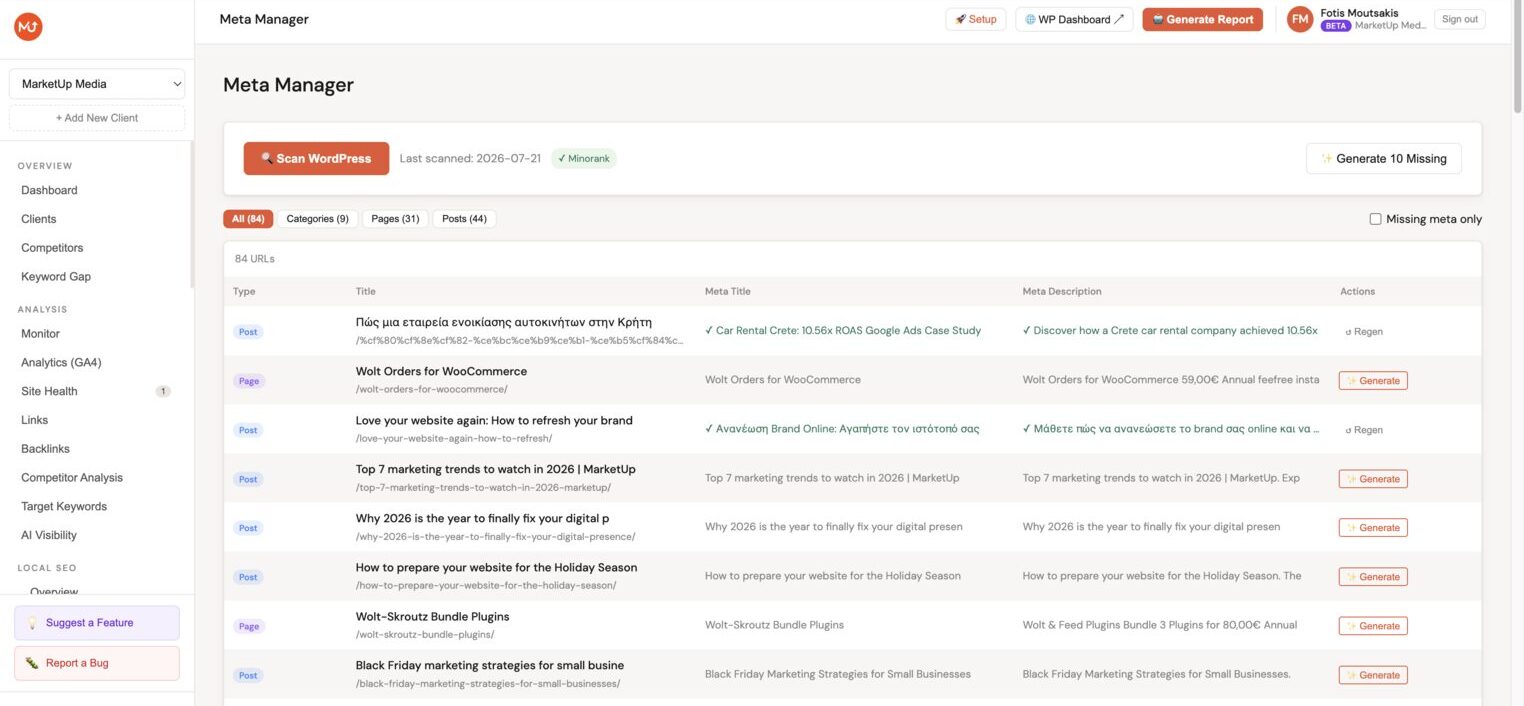Select the All (84) filter tab

click(x=248, y=219)
